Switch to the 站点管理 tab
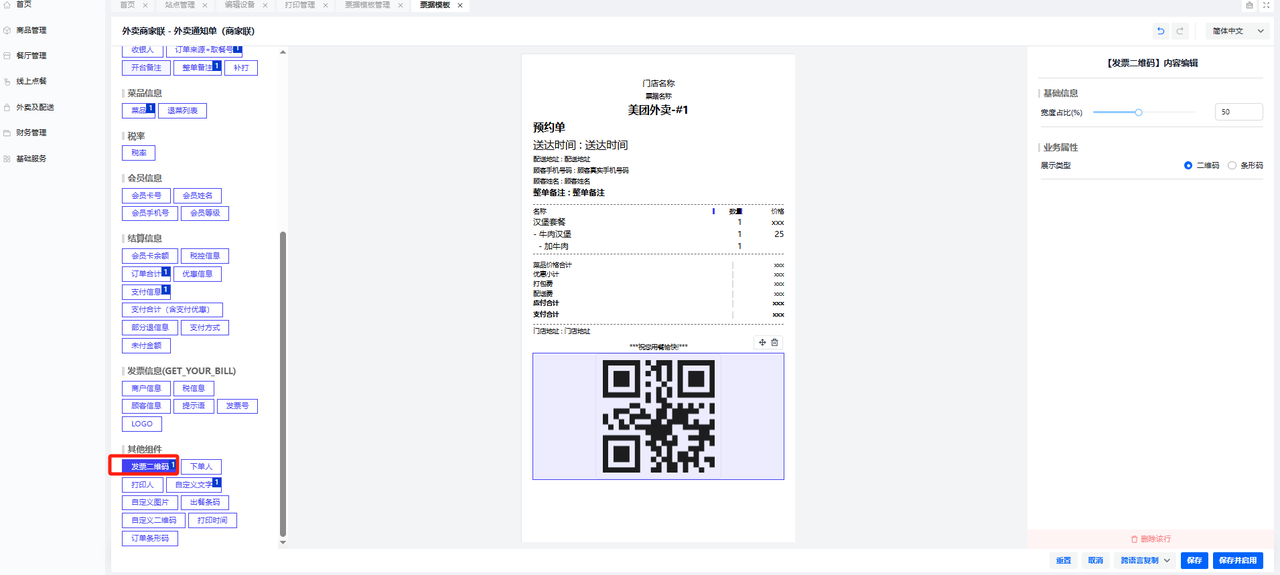The image size is (1280, 575). (x=180, y=5)
